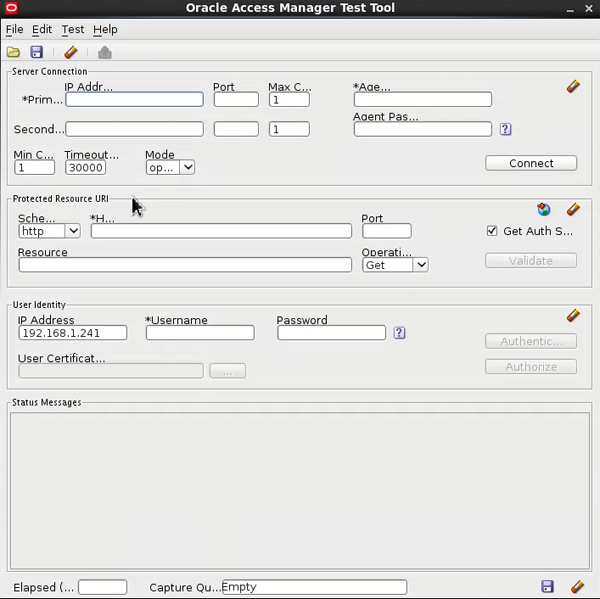This screenshot has width=600, height=599.
Task: Clear Server Connection section with eraser icon
Action: click(x=573, y=86)
